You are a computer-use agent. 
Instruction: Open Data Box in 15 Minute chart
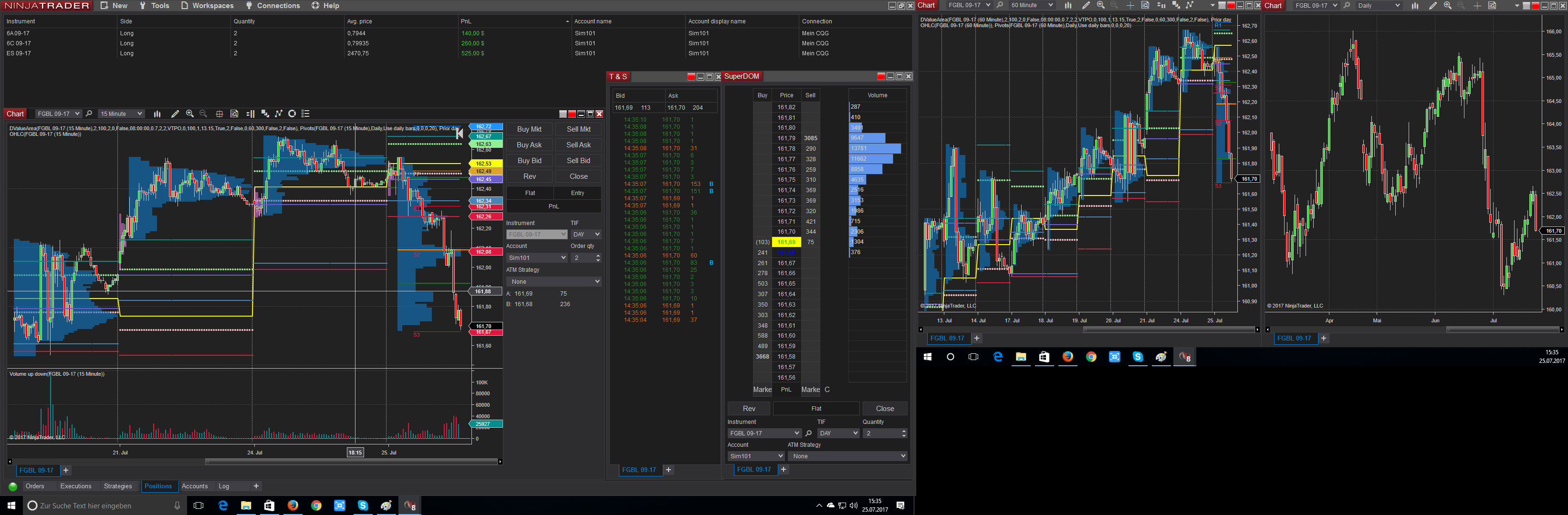(x=234, y=113)
